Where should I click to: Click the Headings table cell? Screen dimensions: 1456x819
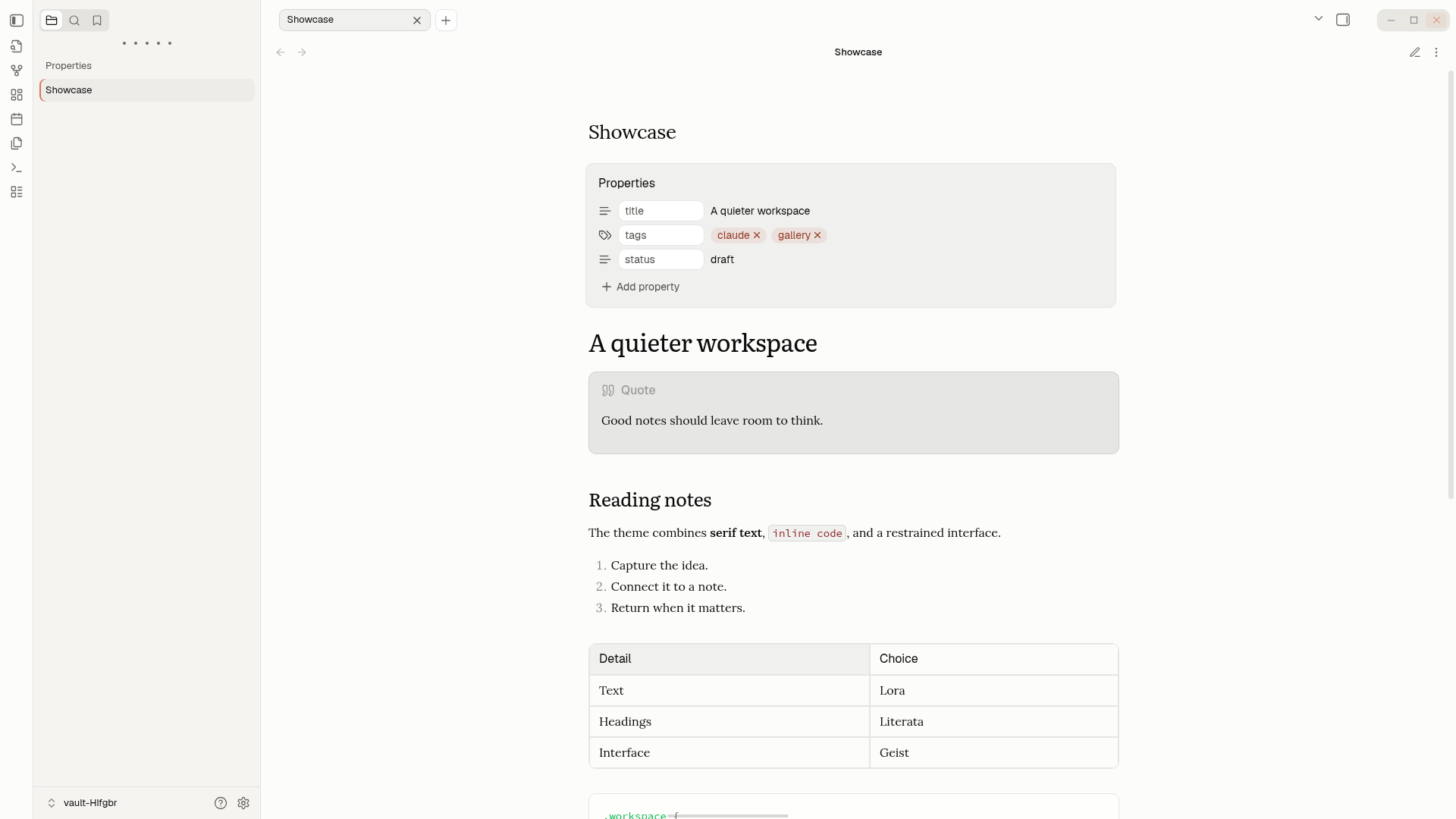(730, 722)
